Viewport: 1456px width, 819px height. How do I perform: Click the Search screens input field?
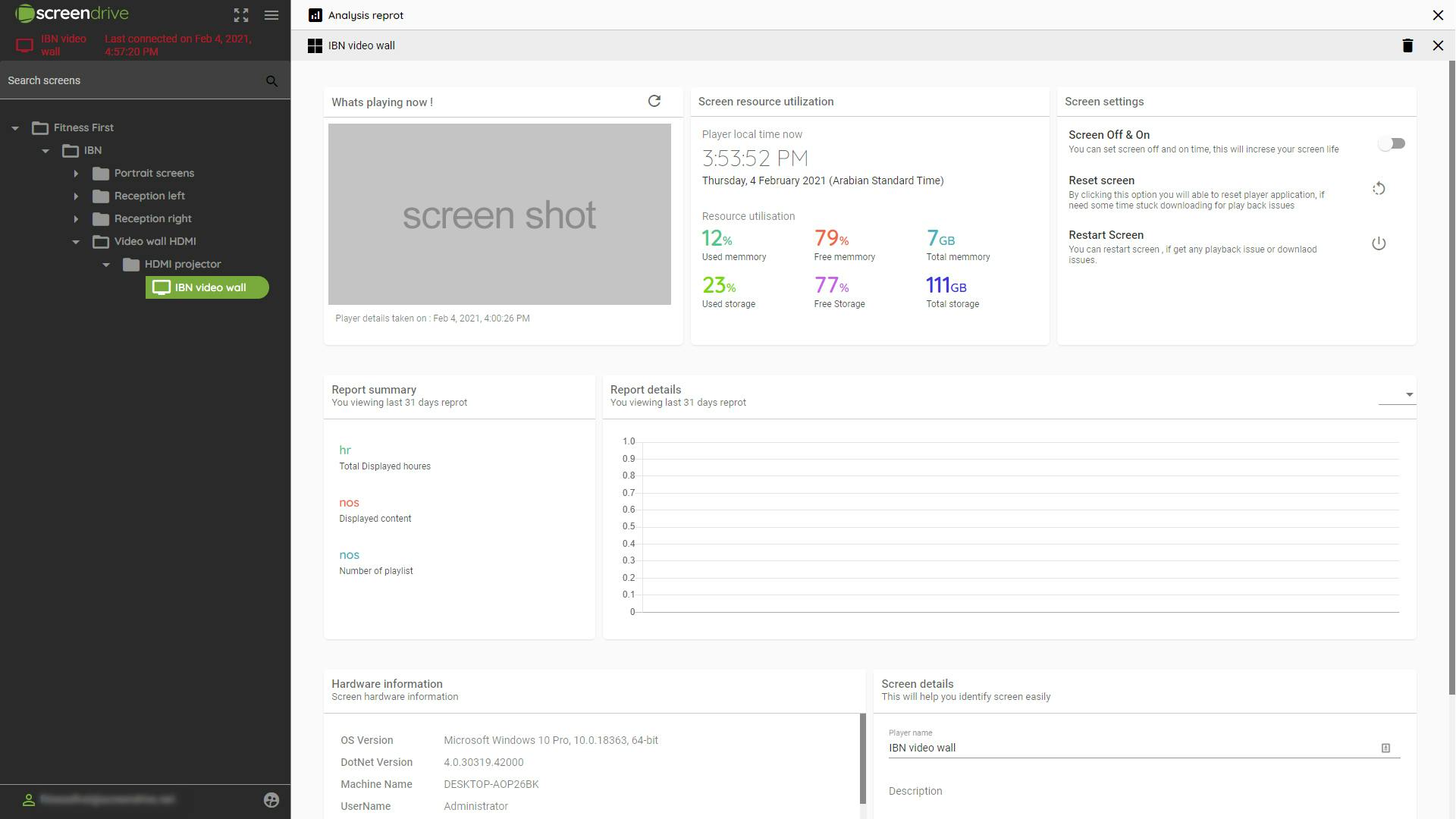[x=129, y=80]
